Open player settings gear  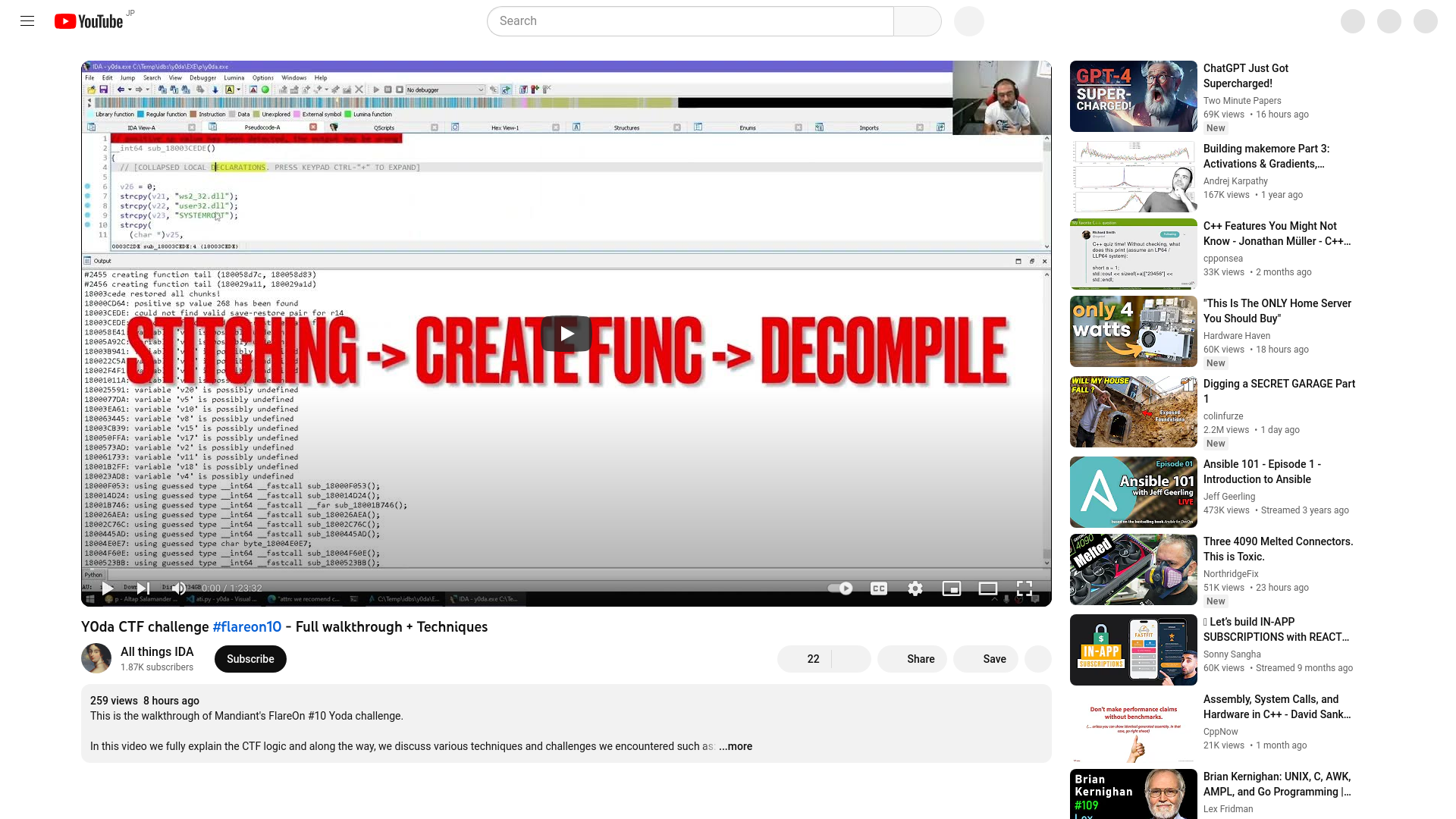[x=915, y=588]
